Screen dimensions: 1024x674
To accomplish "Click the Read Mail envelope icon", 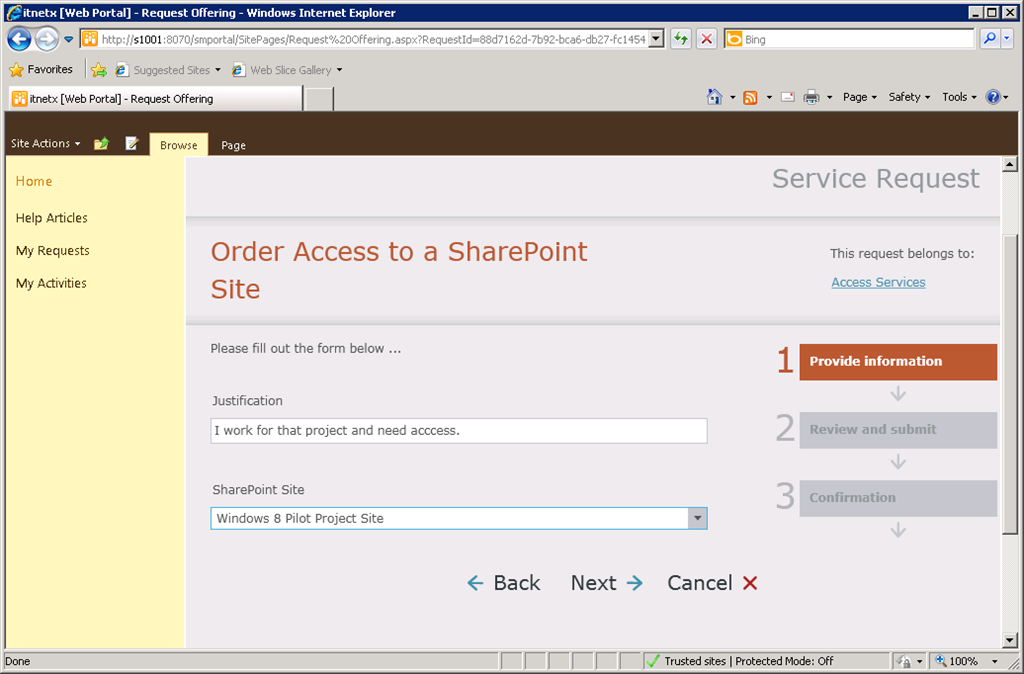I will [788, 97].
